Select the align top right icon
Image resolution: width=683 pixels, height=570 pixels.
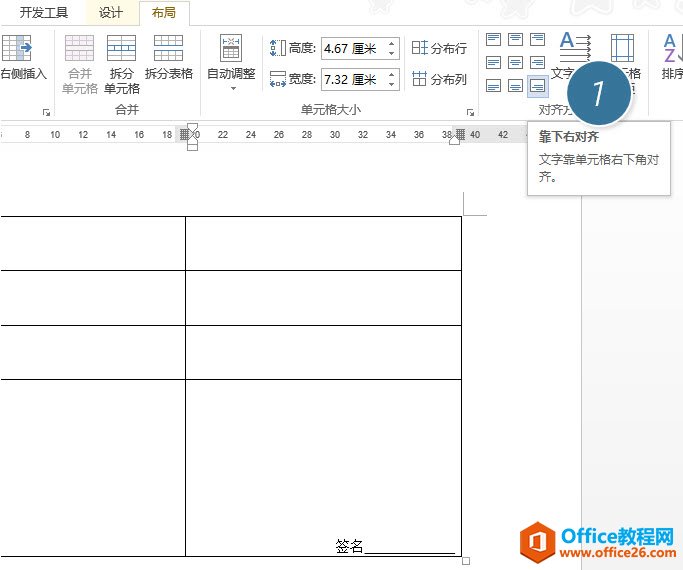[537, 39]
